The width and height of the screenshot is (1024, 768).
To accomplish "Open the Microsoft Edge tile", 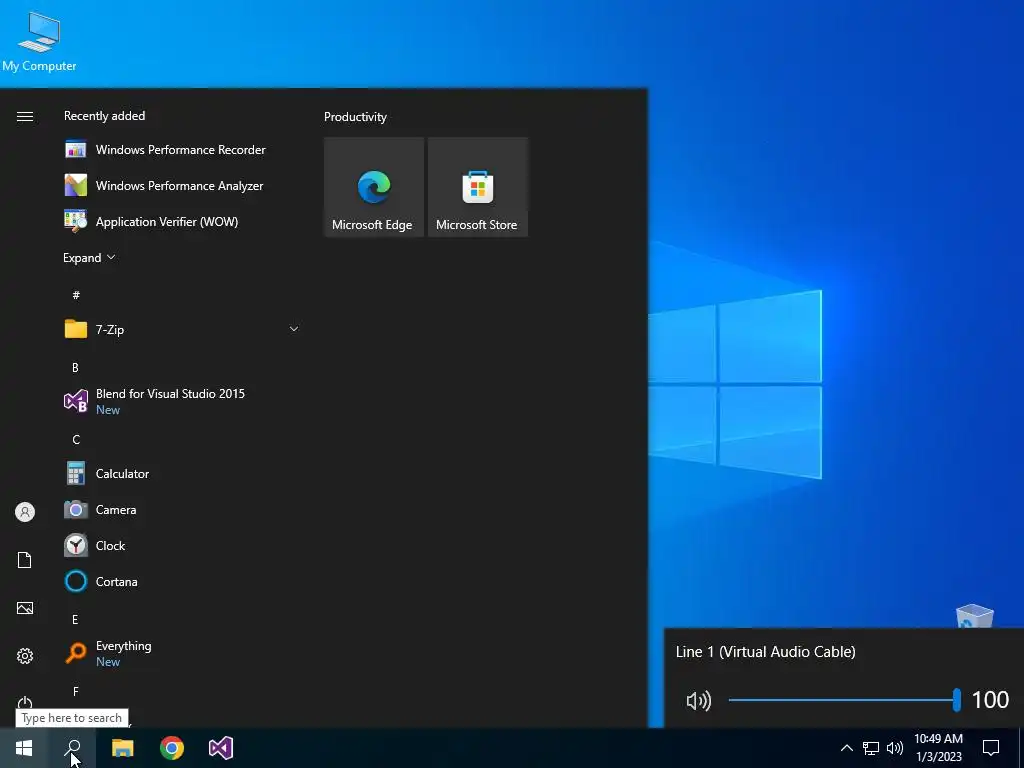I will click(x=374, y=187).
